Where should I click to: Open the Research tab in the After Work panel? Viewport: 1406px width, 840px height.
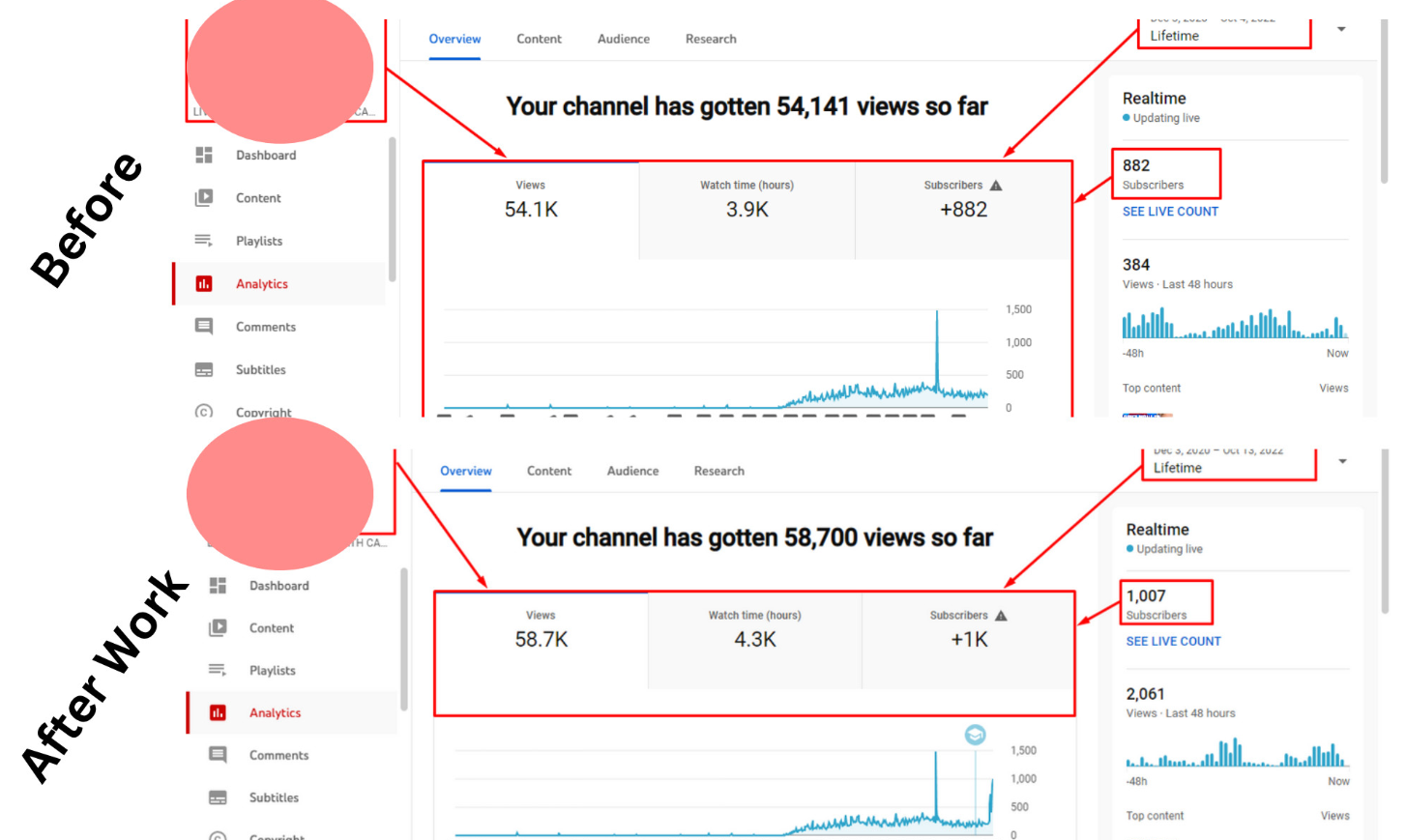pos(718,472)
